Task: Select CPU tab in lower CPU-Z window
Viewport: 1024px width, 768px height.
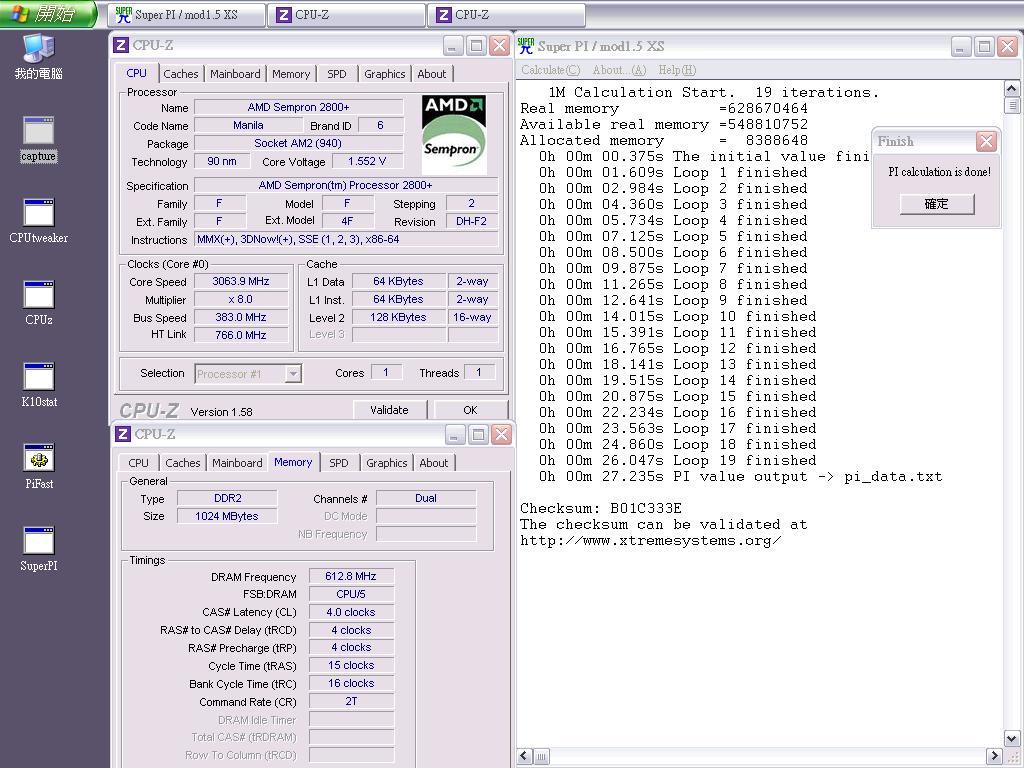Action: (138, 462)
